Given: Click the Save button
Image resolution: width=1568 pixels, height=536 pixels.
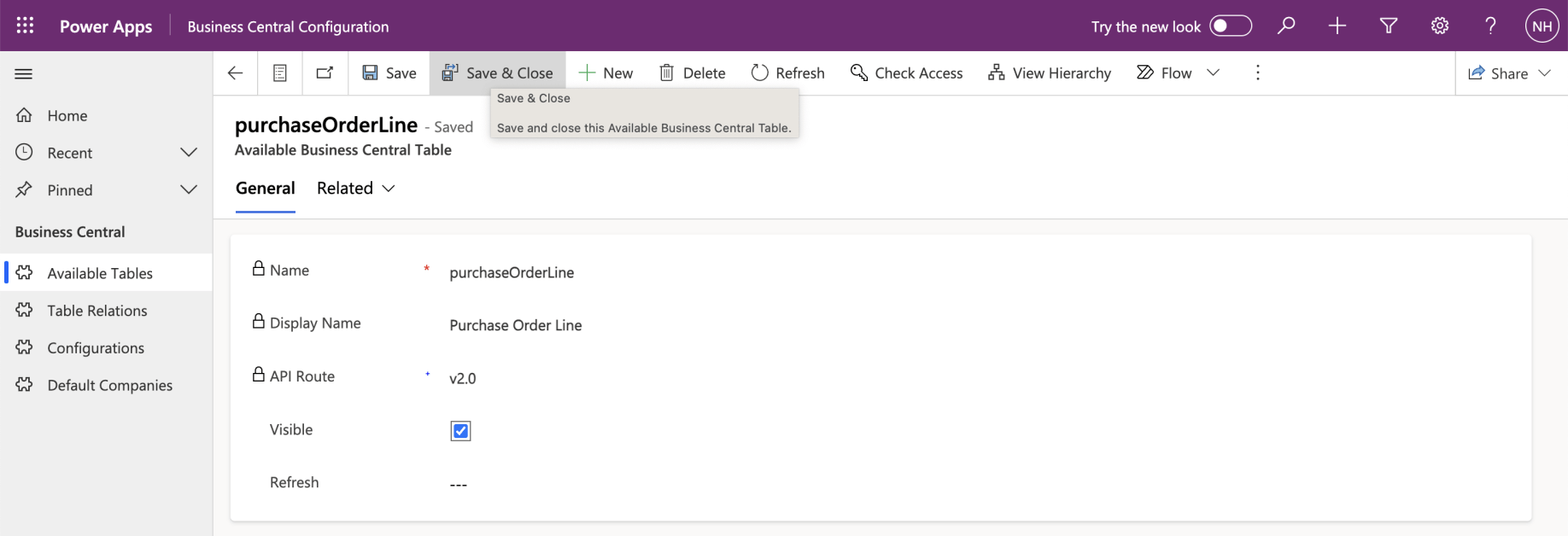Looking at the screenshot, I should (x=389, y=73).
